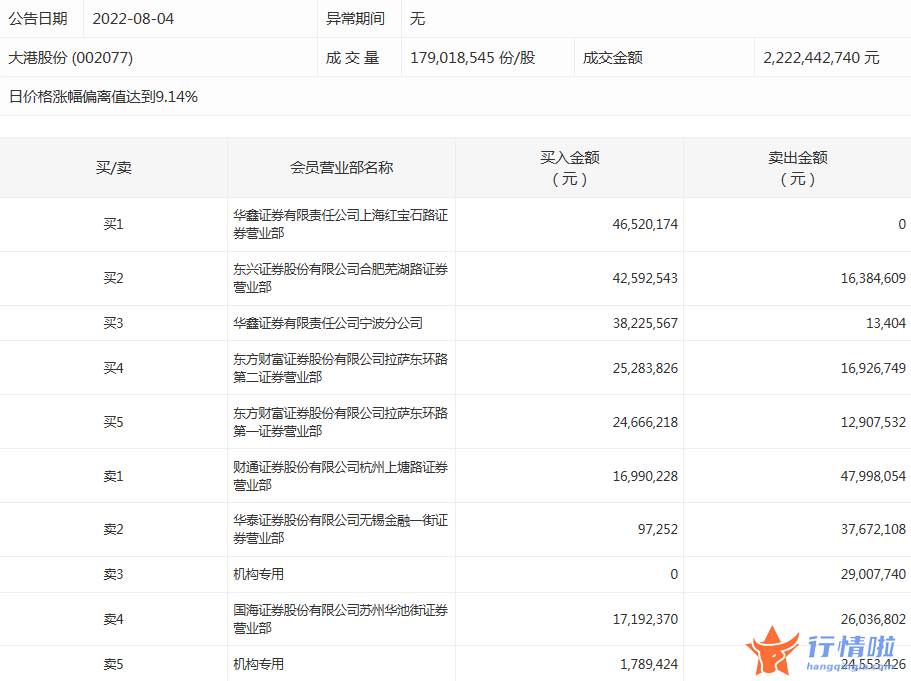Viewport: 911px width, 681px height.
Task: Click turnover amount 2,222,442,740 元
Action: coord(821,58)
